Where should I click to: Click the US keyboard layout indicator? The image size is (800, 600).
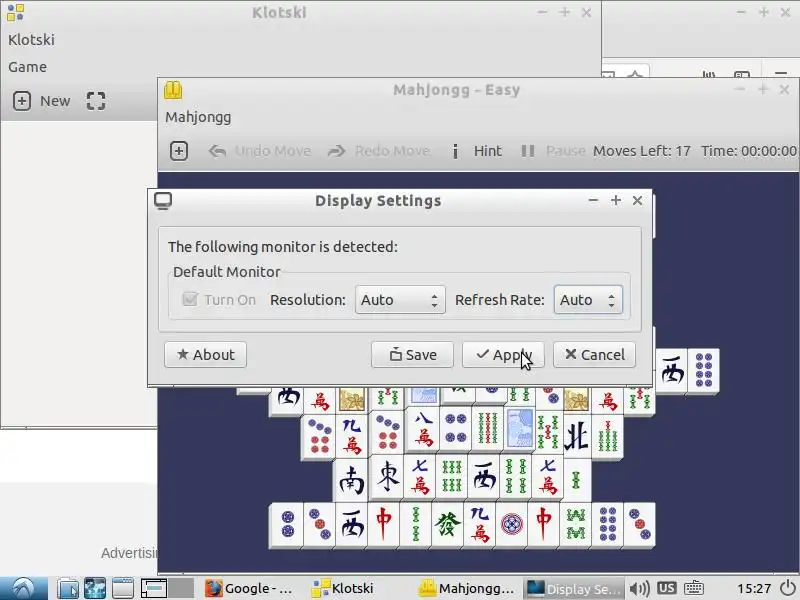[666, 588]
